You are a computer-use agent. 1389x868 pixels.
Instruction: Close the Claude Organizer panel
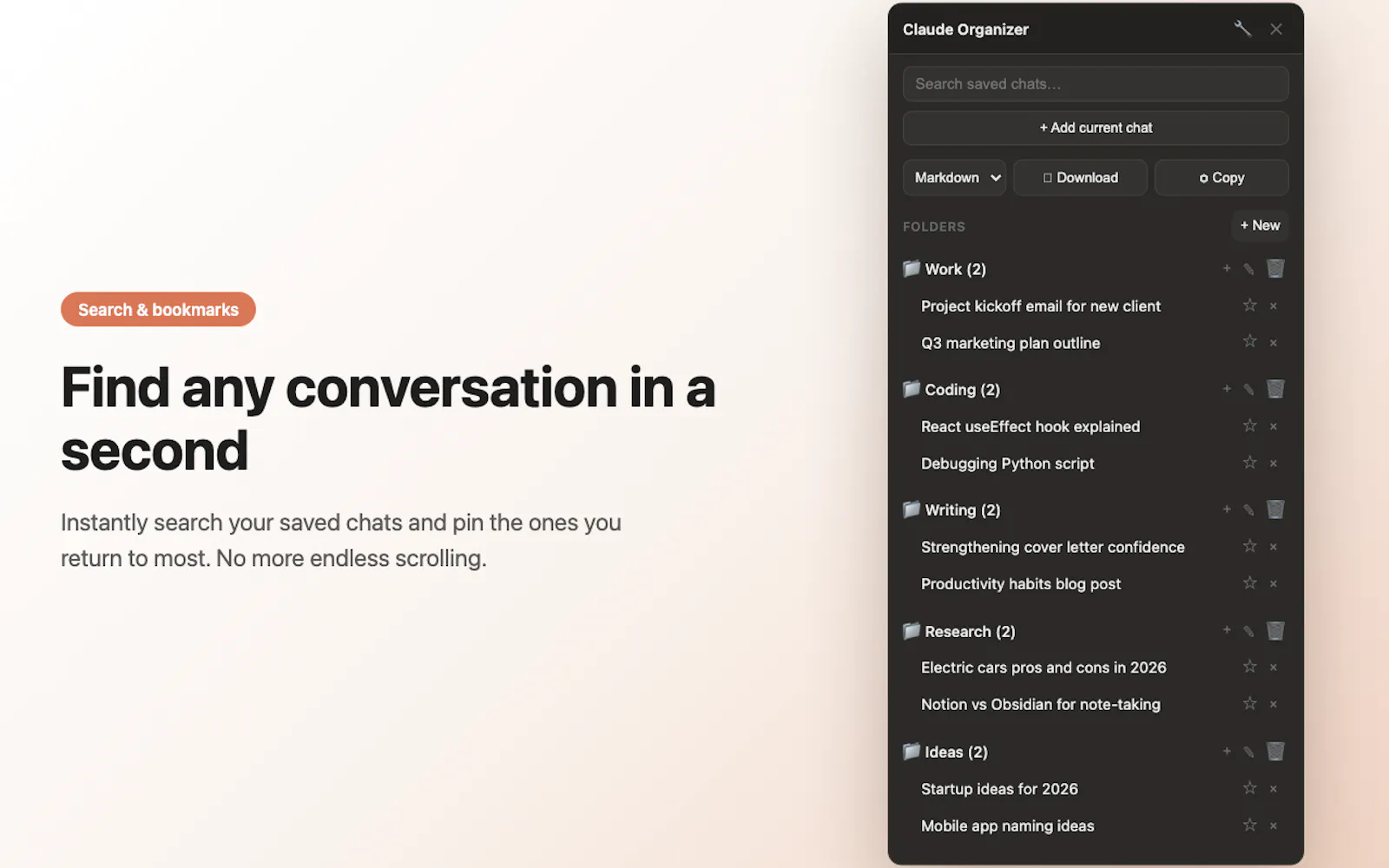[x=1276, y=29]
